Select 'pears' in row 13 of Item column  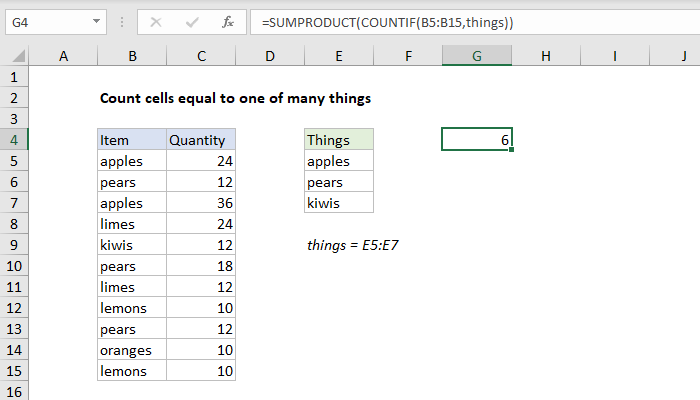point(132,329)
